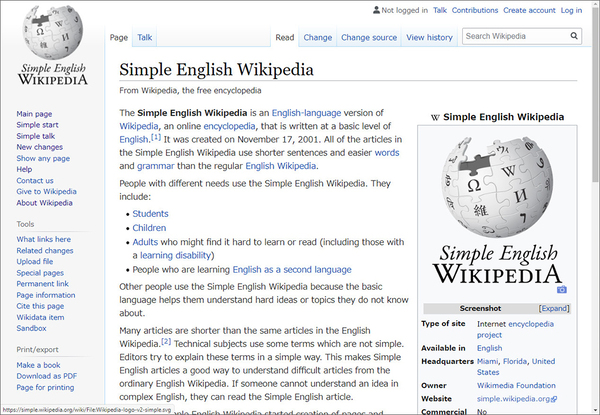Open About Wikipedia link
Screen dimensions: 600x415
[x=44, y=203]
